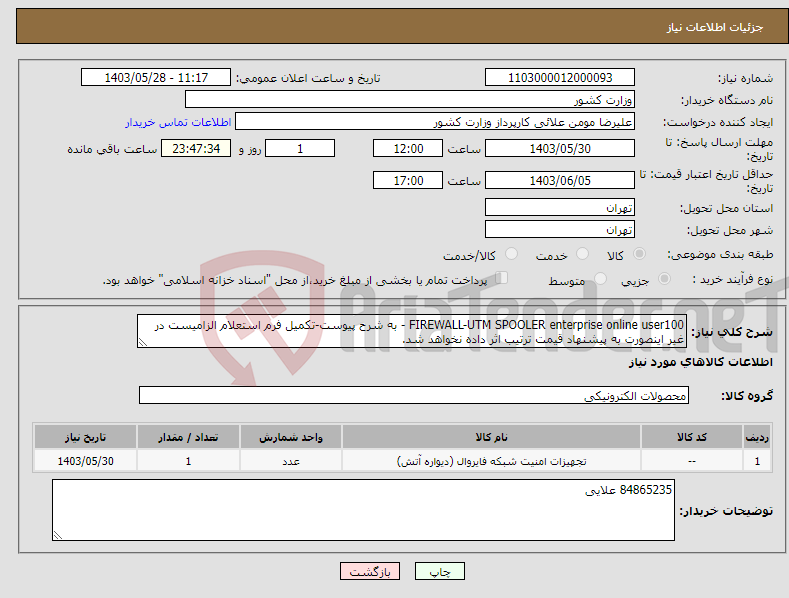Viewport: 789px width, 598px height.
Task: Toggle the Islamic treasury documents payment checkbox
Action: [502, 278]
